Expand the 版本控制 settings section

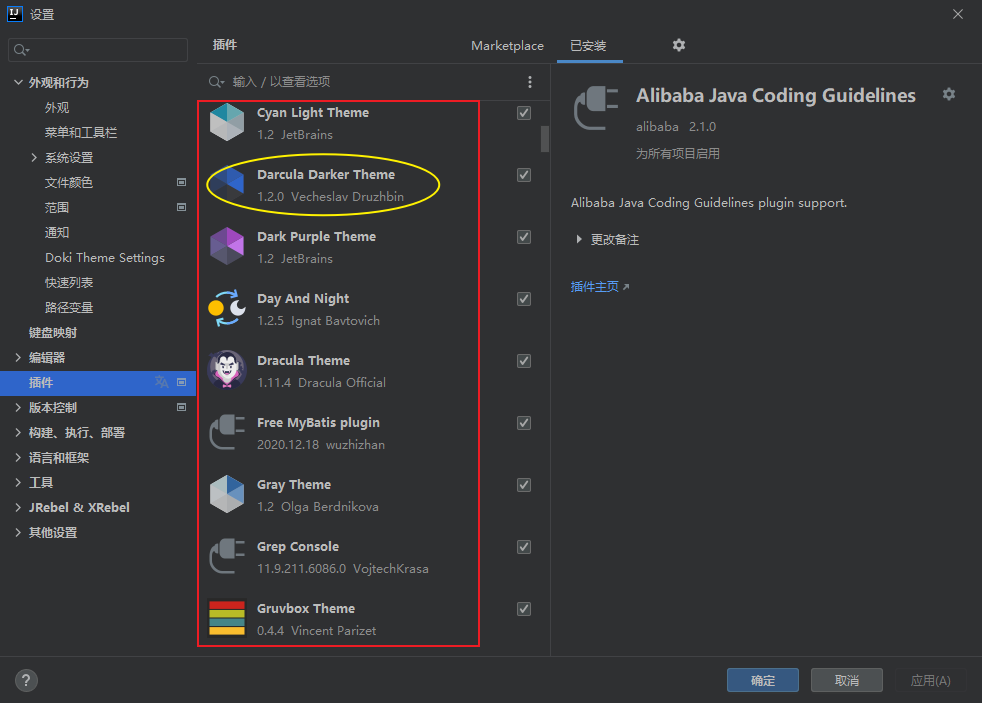pyautogui.click(x=18, y=408)
